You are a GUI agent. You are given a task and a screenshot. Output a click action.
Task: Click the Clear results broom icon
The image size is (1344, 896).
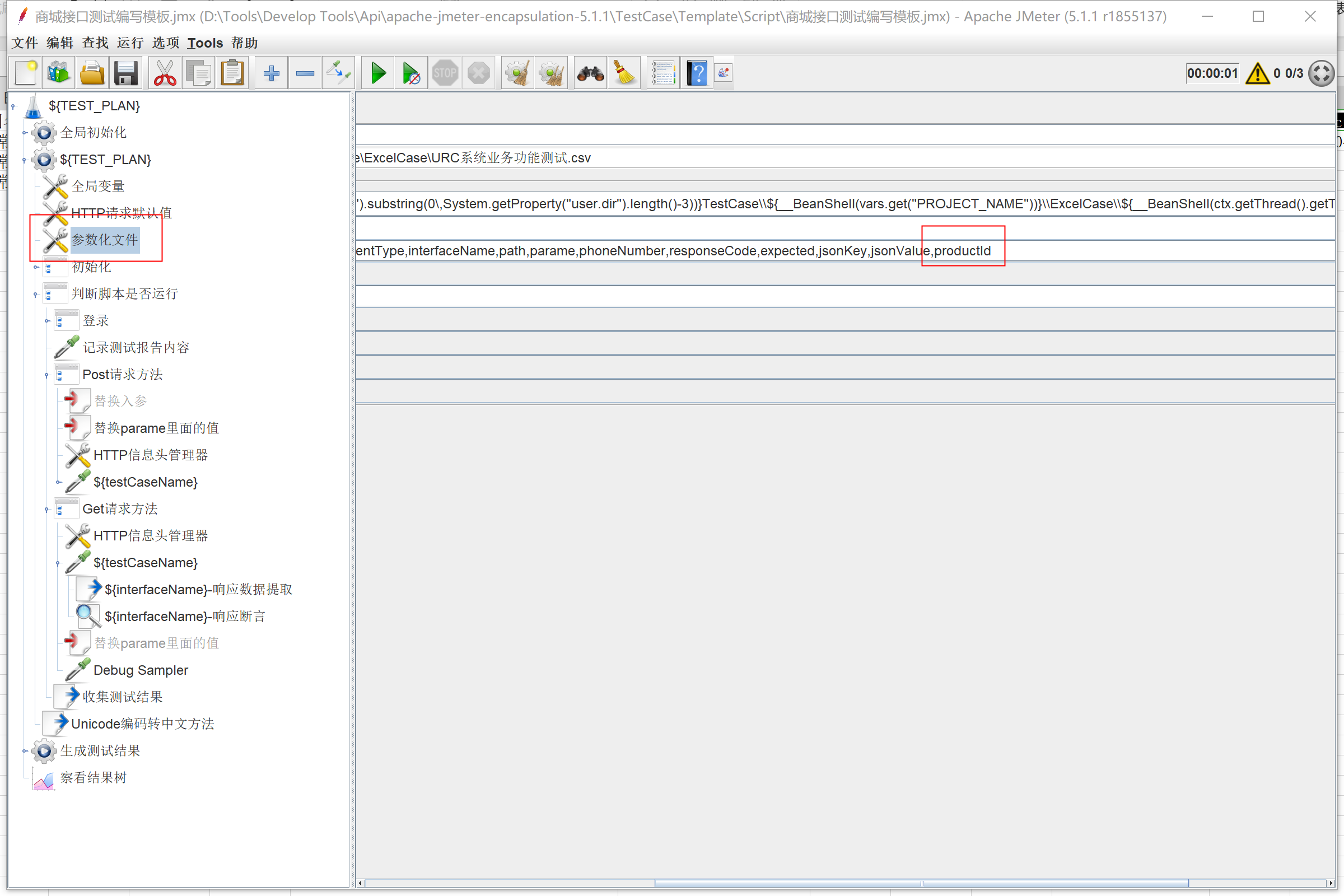tap(517, 73)
